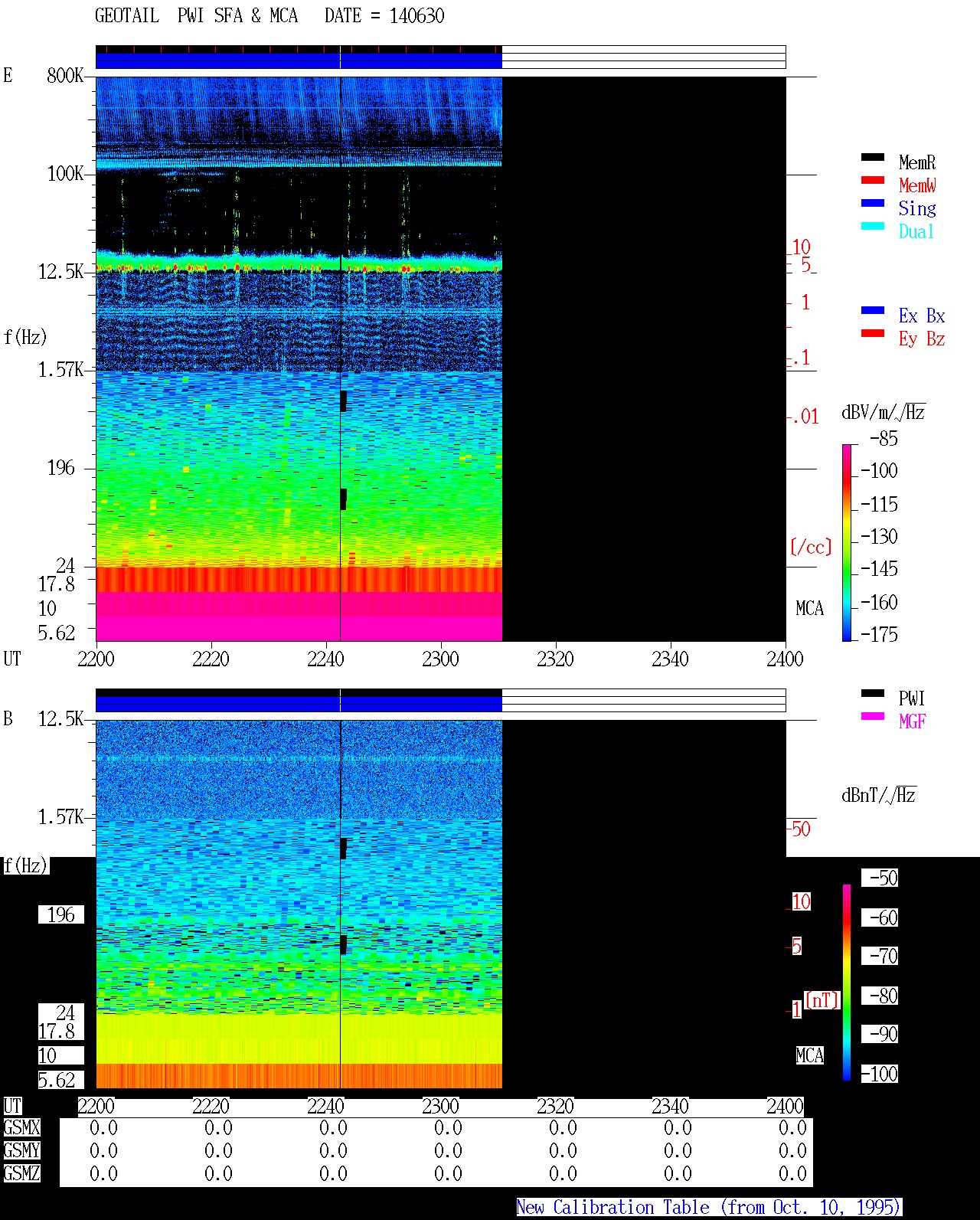This screenshot has width=980, height=1220.
Task: Select the blue Sing legend swatch
Action: [x=873, y=203]
